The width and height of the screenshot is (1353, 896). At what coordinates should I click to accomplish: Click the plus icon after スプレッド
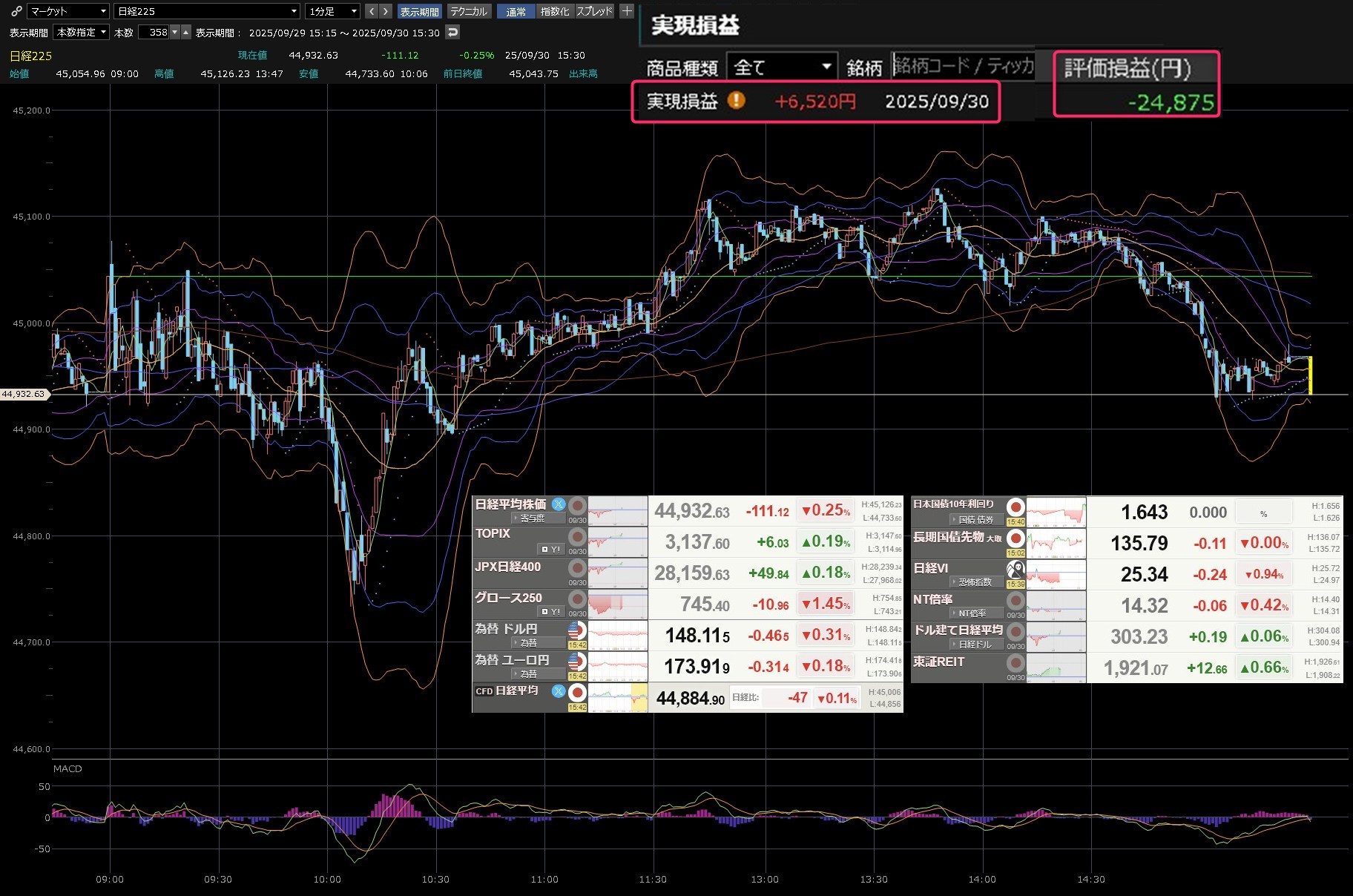pyautogui.click(x=627, y=11)
